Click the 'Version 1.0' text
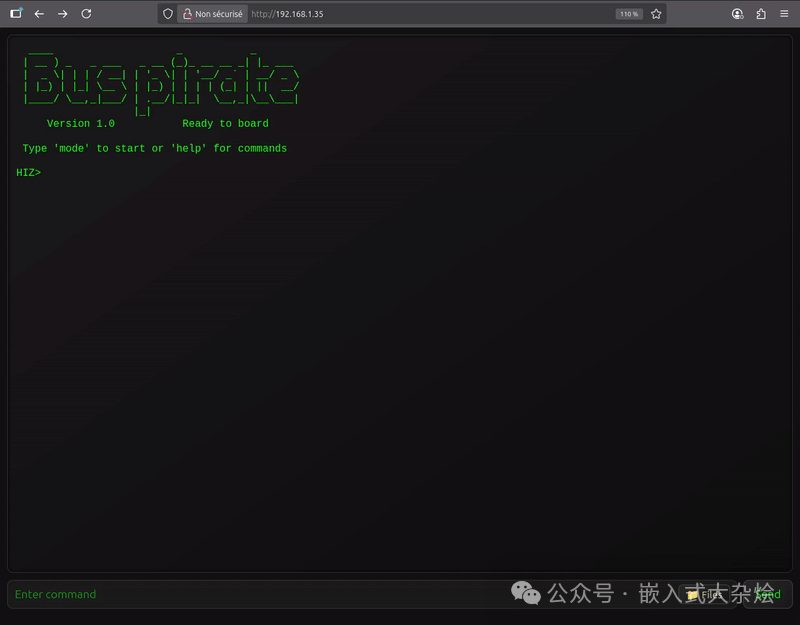 [x=81, y=123]
